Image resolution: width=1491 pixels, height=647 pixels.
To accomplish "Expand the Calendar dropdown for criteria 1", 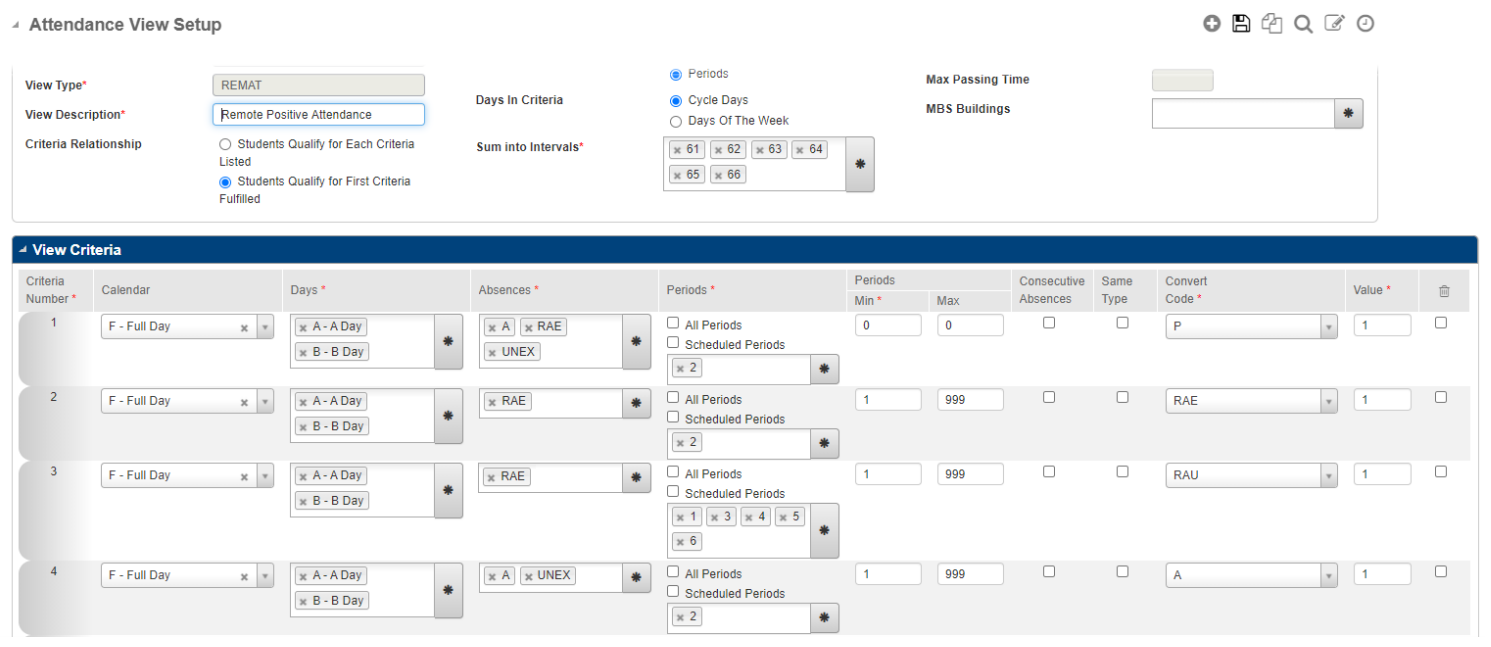I will click(265, 327).
